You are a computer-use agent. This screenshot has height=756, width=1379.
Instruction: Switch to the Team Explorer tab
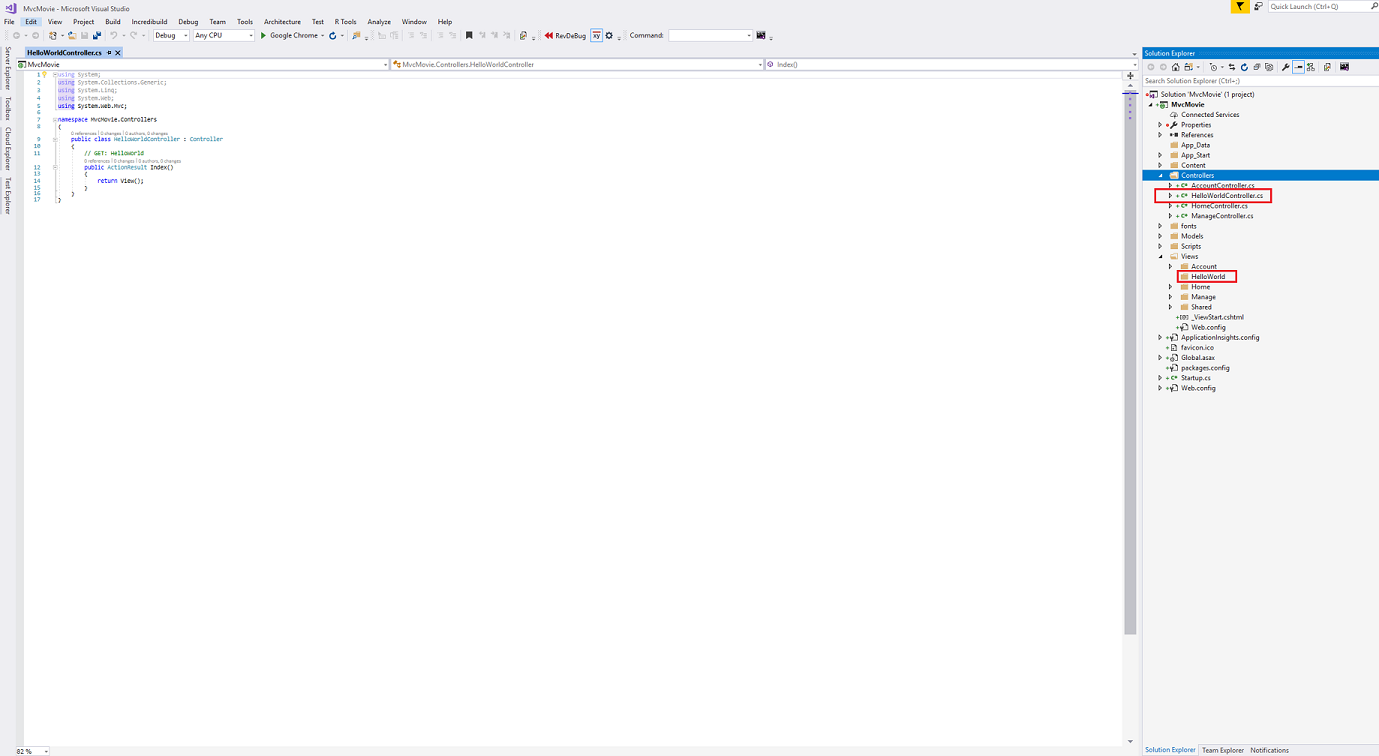coord(1222,750)
